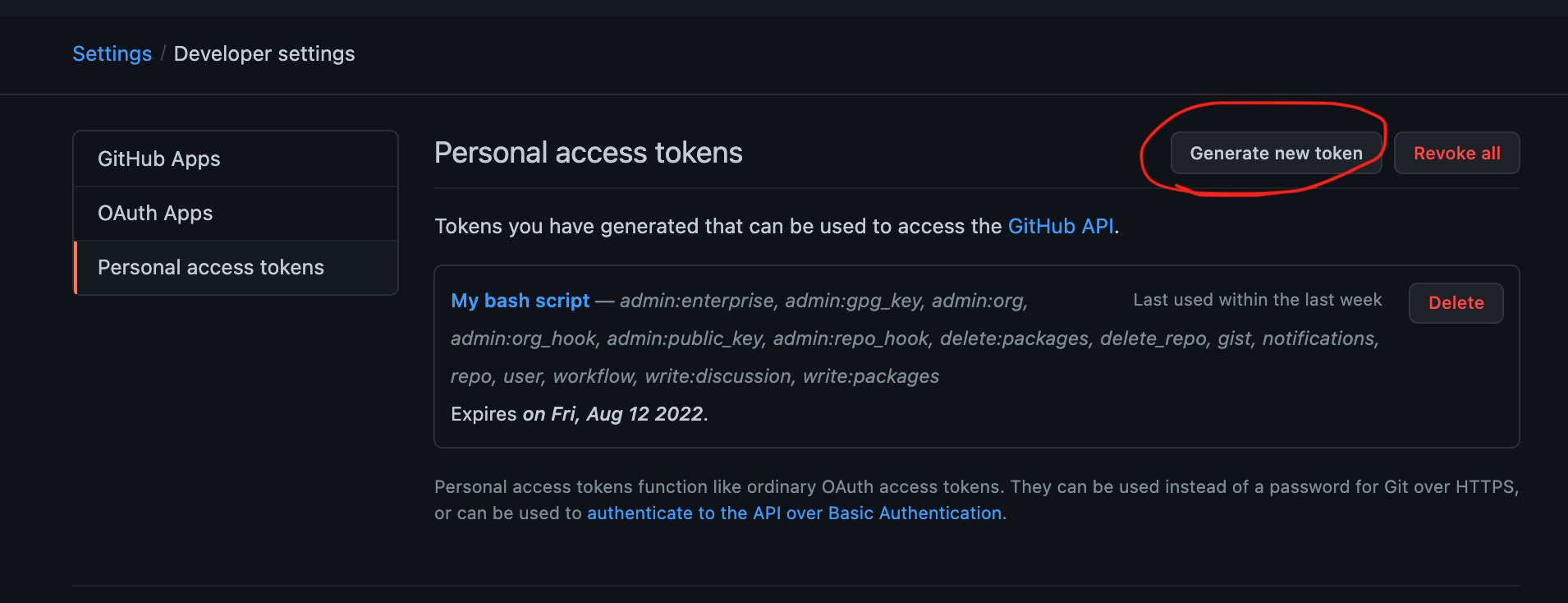Click the Expires on Fri, Aug 12 2022 text
This screenshot has width=1568, height=603.
click(579, 414)
